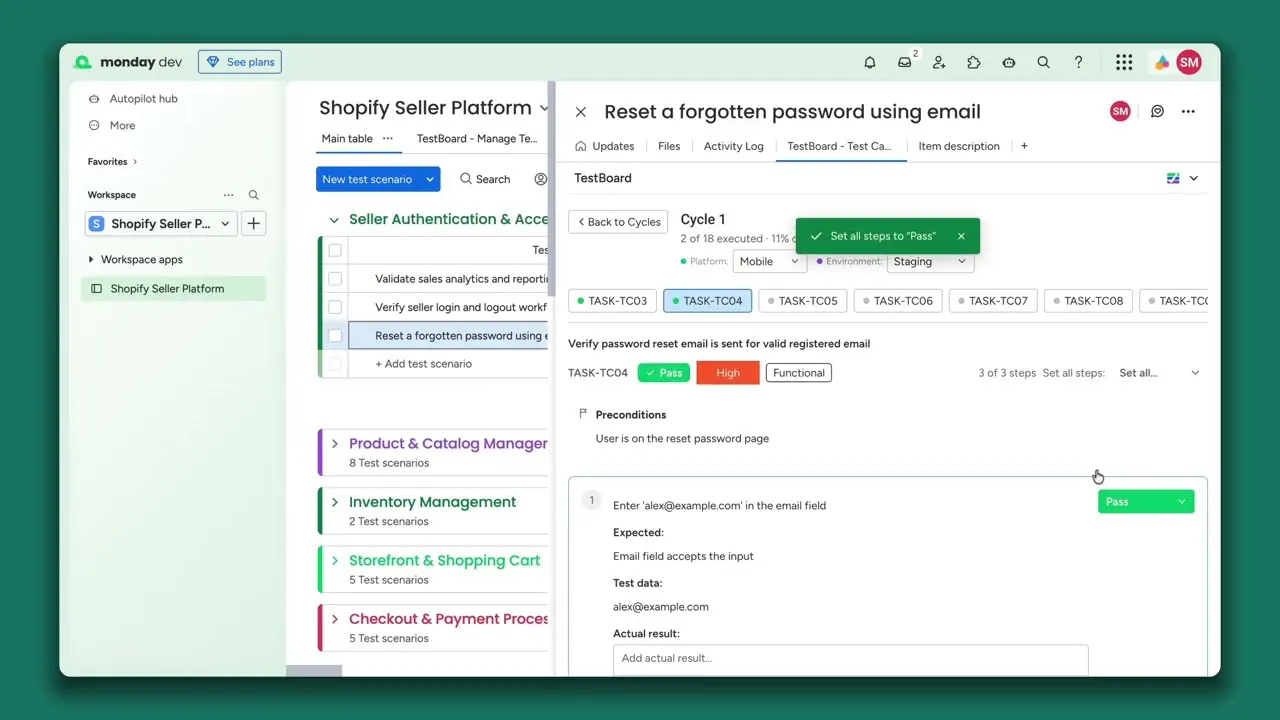Toggle the header select-all checkbox
The image size is (1280, 720).
[335, 250]
